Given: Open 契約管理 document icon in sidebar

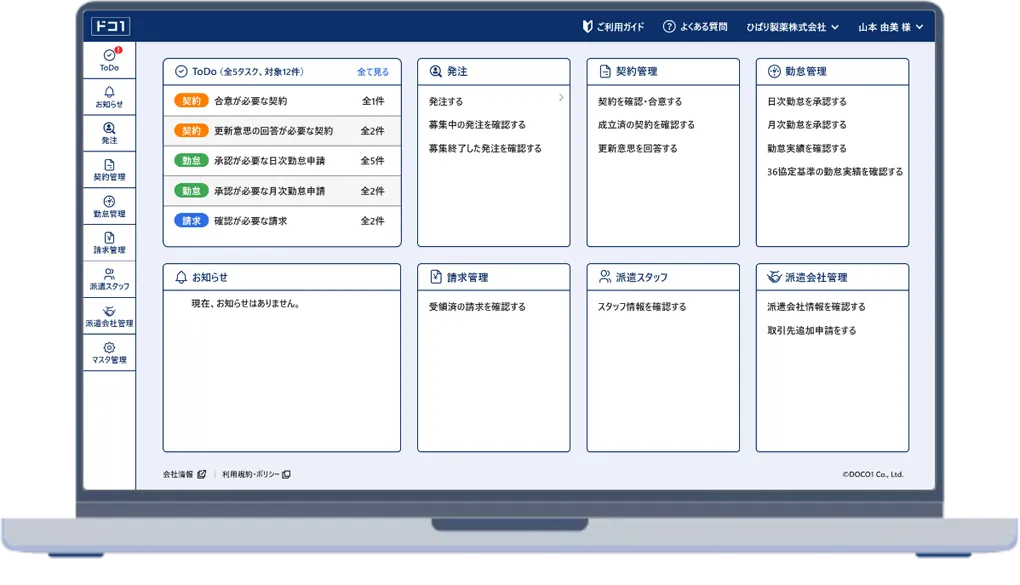Looking at the screenshot, I should pos(109,170).
